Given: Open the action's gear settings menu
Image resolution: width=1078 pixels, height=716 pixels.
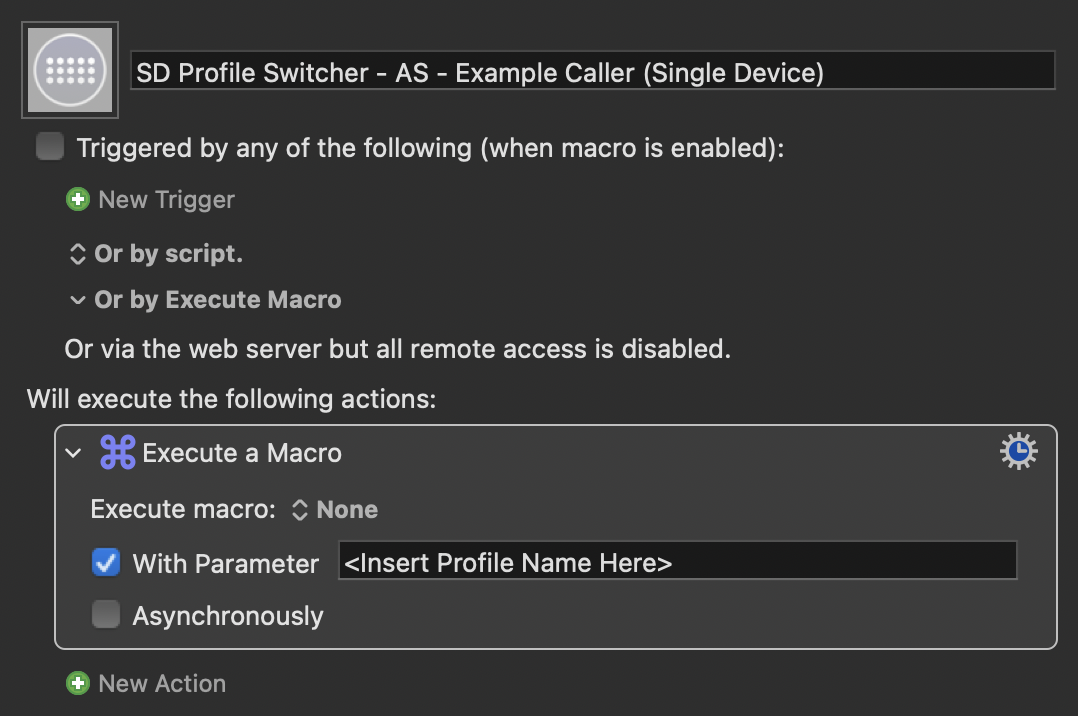Looking at the screenshot, I should coord(1018,451).
